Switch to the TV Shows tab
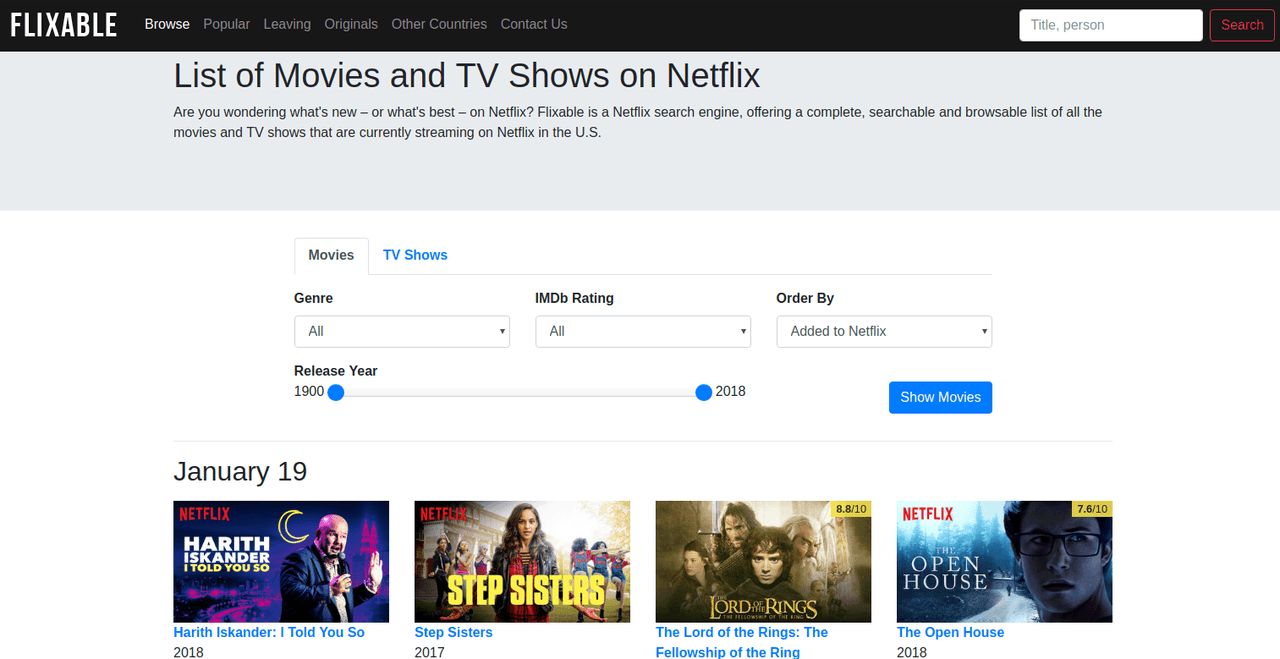This screenshot has height=659, width=1280. tap(415, 255)
